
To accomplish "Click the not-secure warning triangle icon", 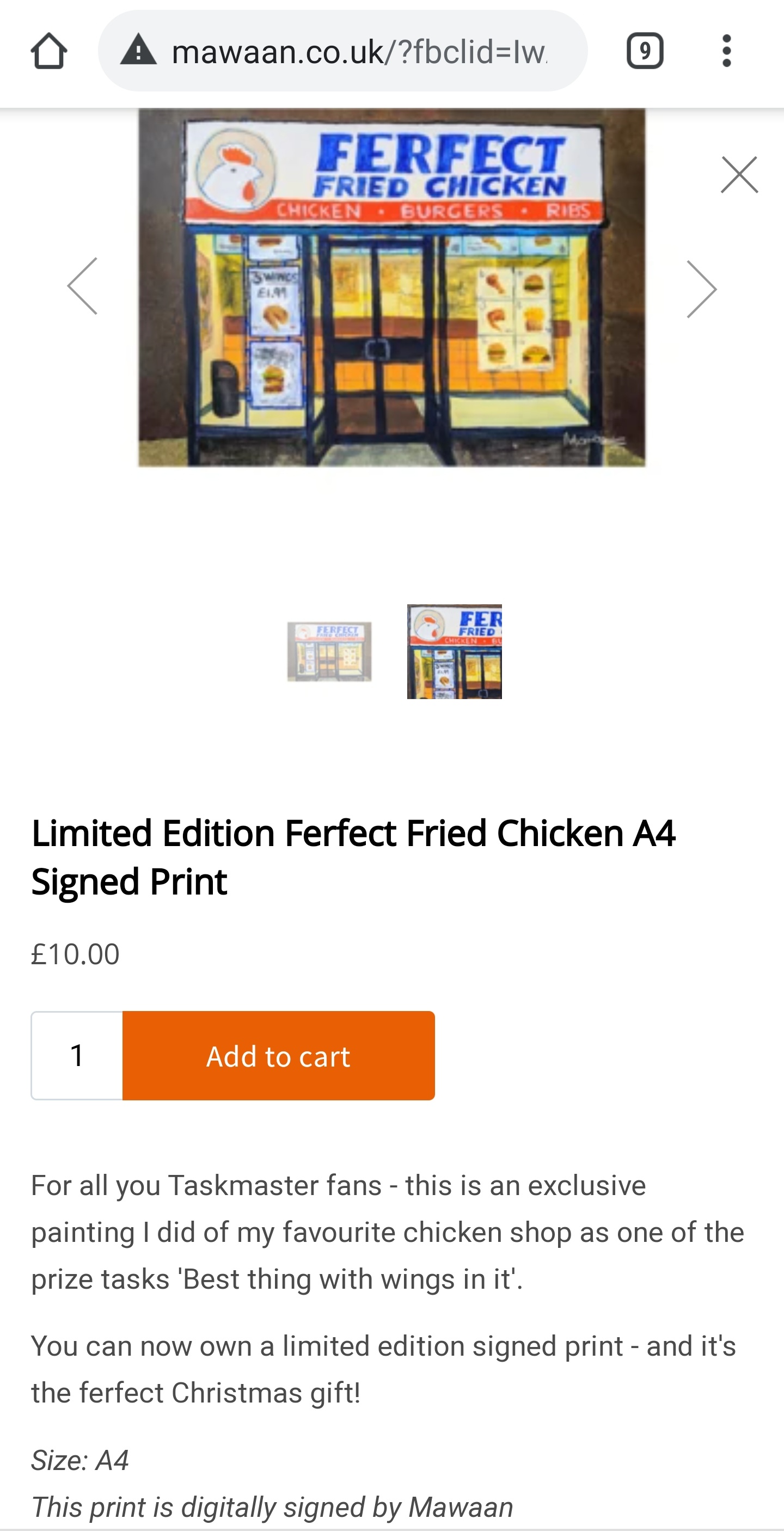I will click(x=138, y=50).
